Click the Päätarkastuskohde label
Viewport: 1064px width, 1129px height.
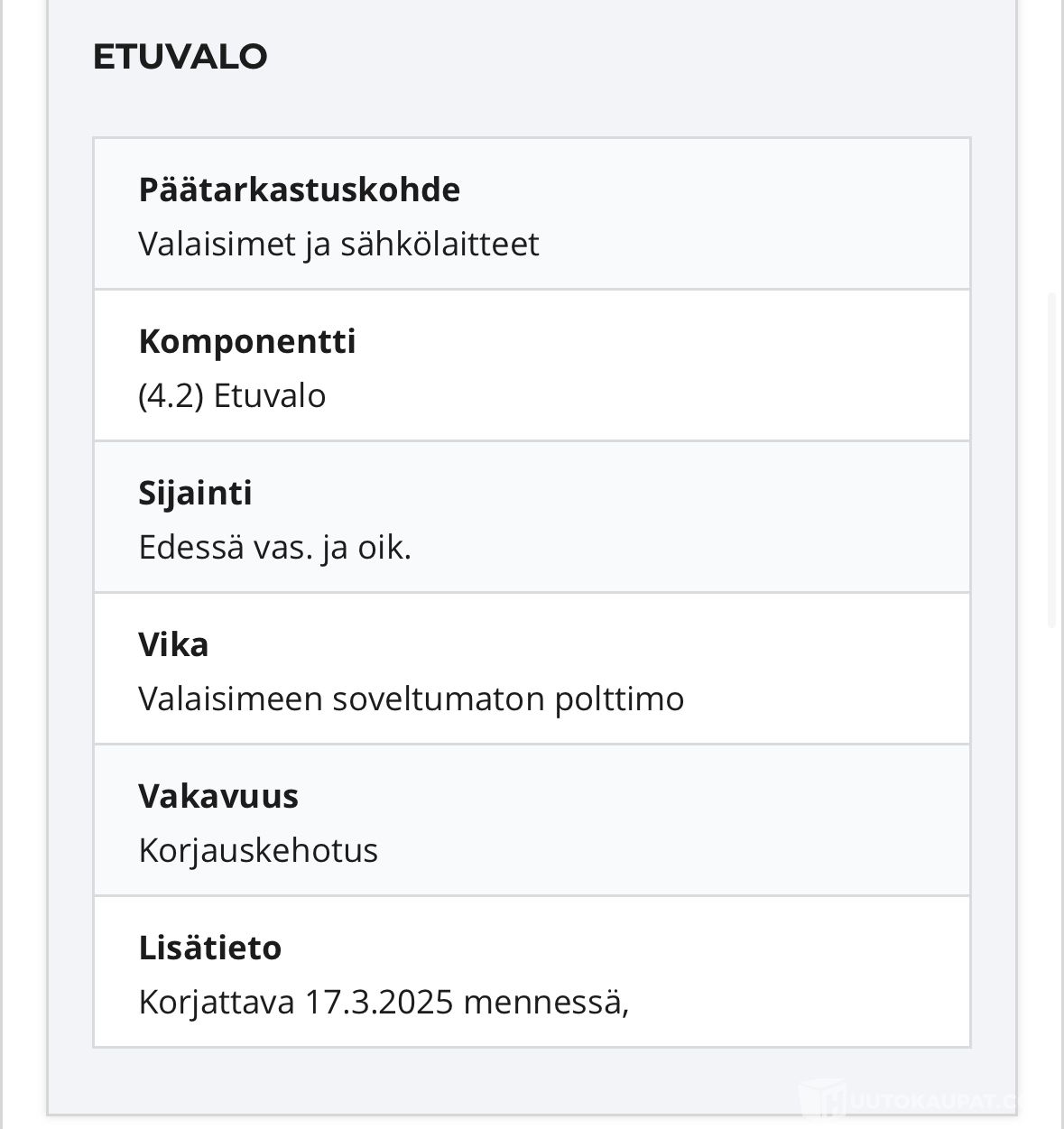(x=299, y=190)
